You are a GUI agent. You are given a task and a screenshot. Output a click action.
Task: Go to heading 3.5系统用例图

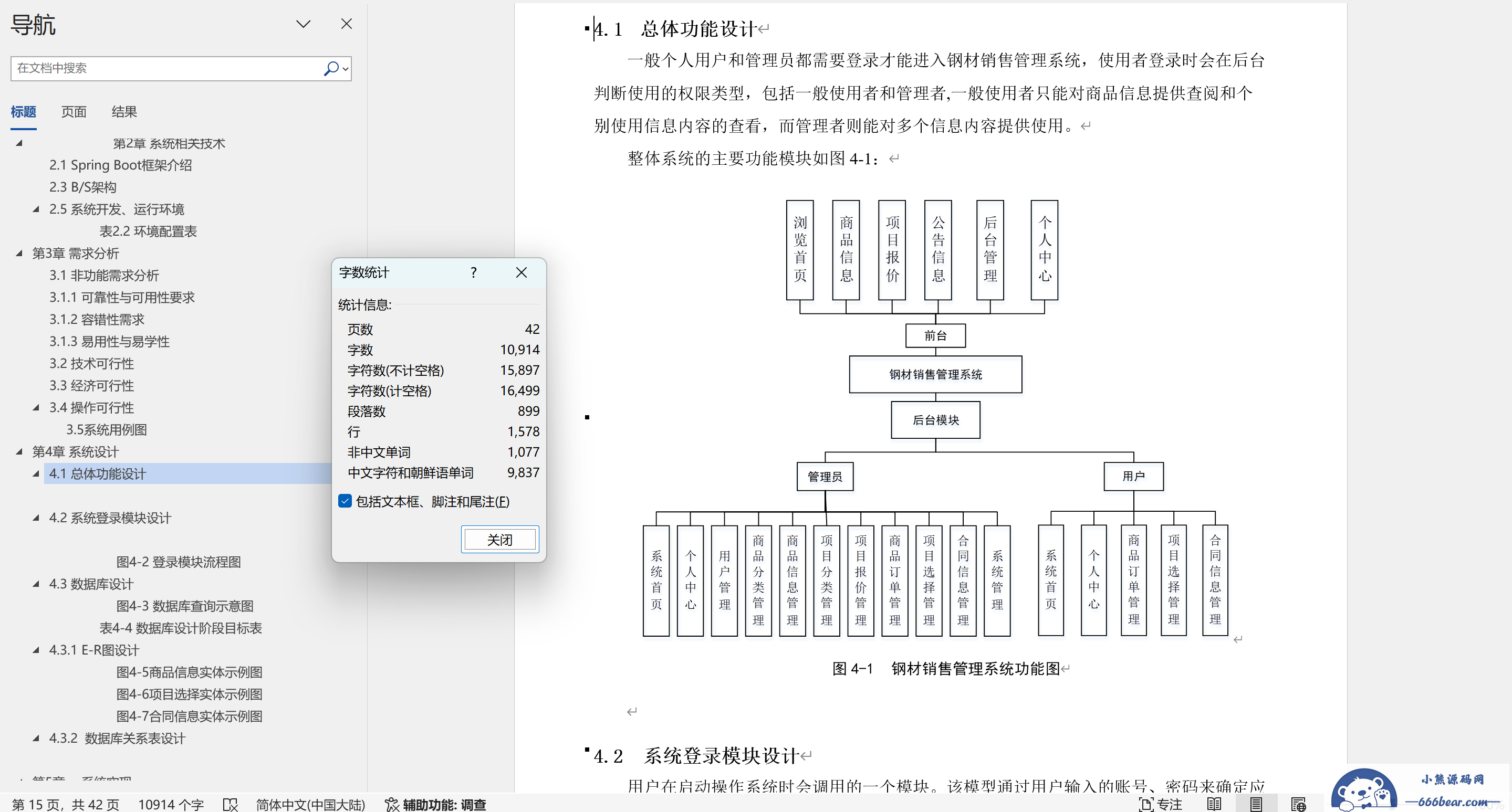pyautogui.click(x=106, y=429)
